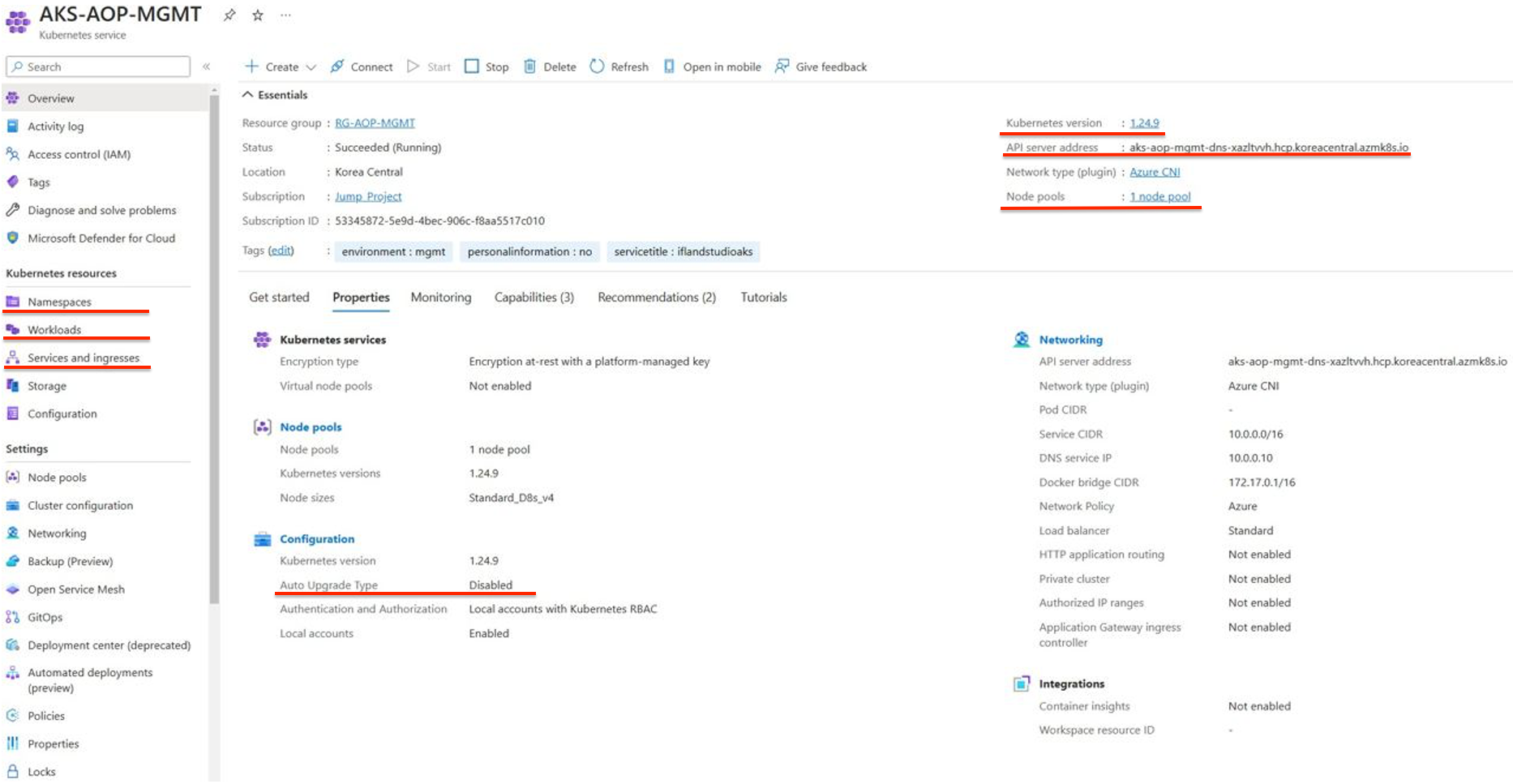The height and width of the screenshot is (784, 1513).
Task: Open Microsoft Defender for Cloud shield icon
Action: click(x=13, y=238)
